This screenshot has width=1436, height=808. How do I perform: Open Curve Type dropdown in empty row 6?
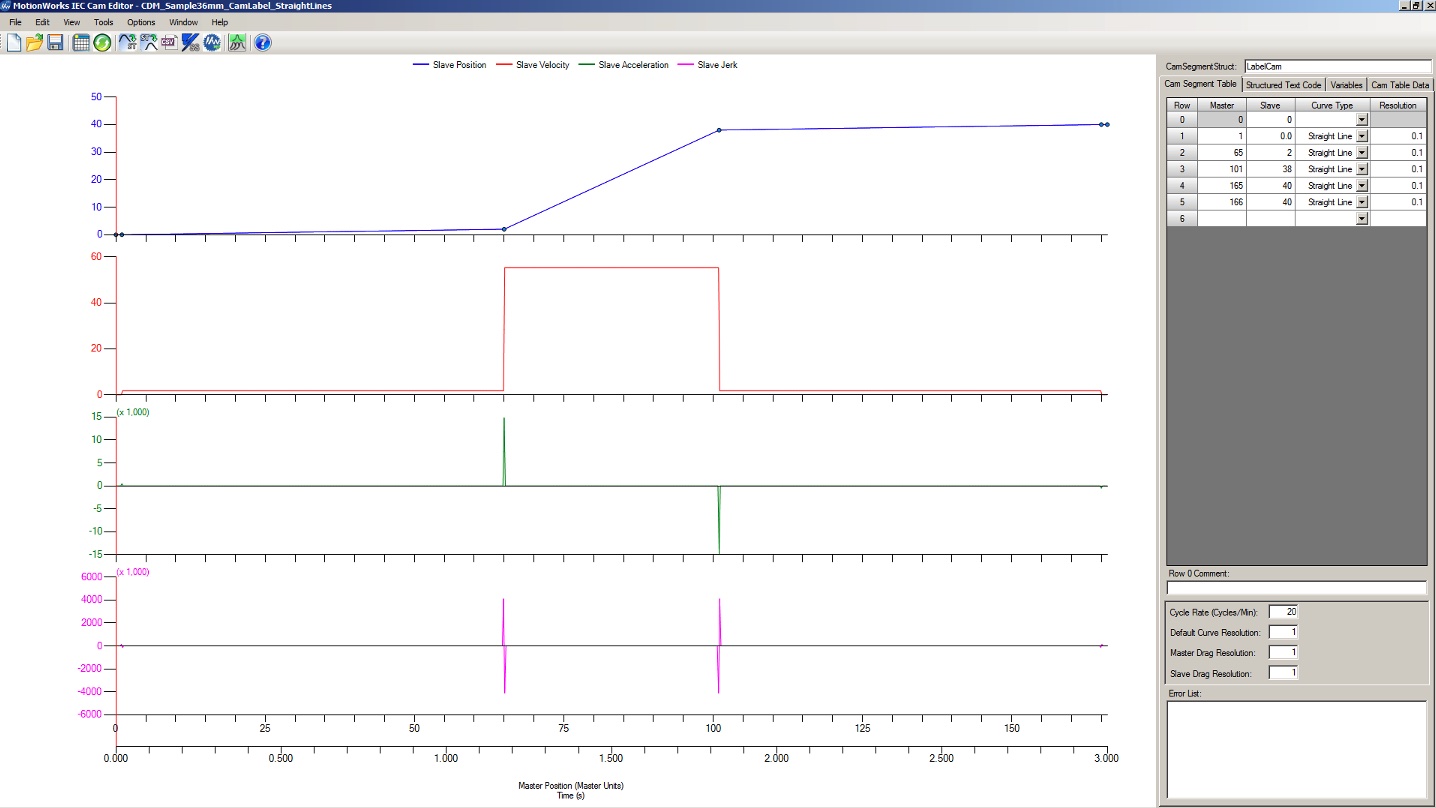pyautogui.click(x=1361, y=218)
